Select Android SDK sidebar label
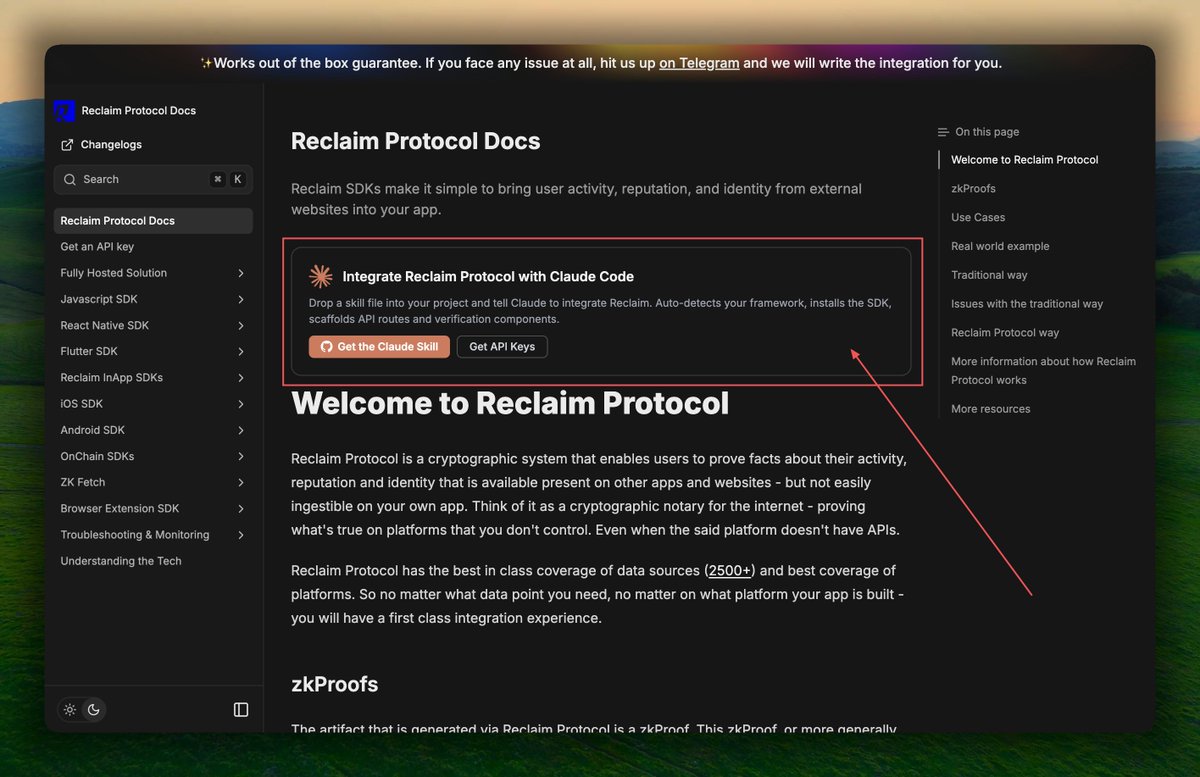This screenshot has height=777, width=1200. pos(93,430)
